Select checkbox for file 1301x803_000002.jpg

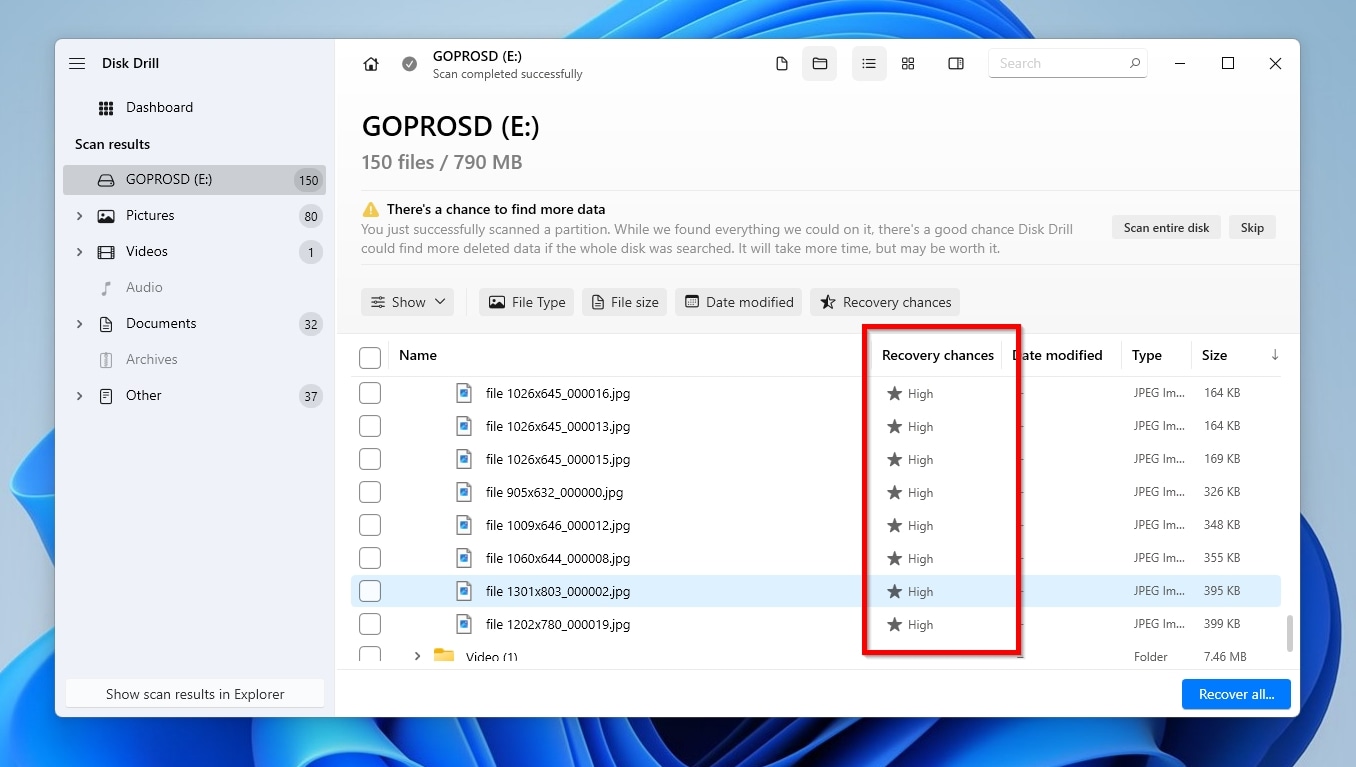tap(370, 592)
